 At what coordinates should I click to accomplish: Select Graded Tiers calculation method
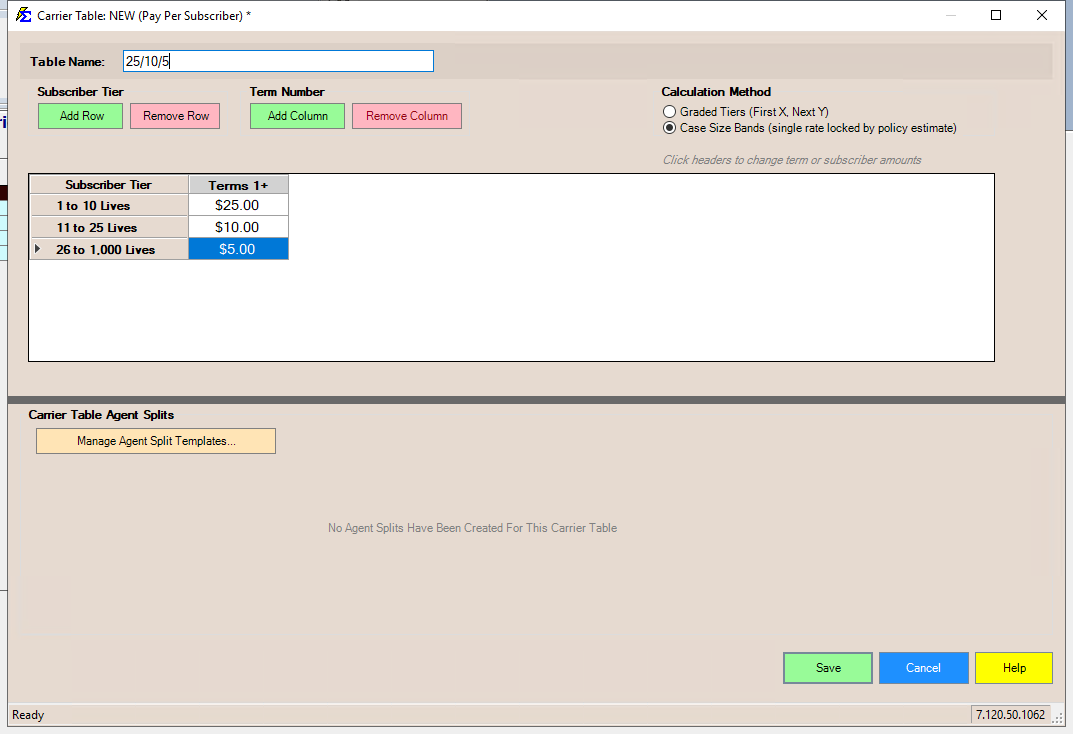[670, 112]
